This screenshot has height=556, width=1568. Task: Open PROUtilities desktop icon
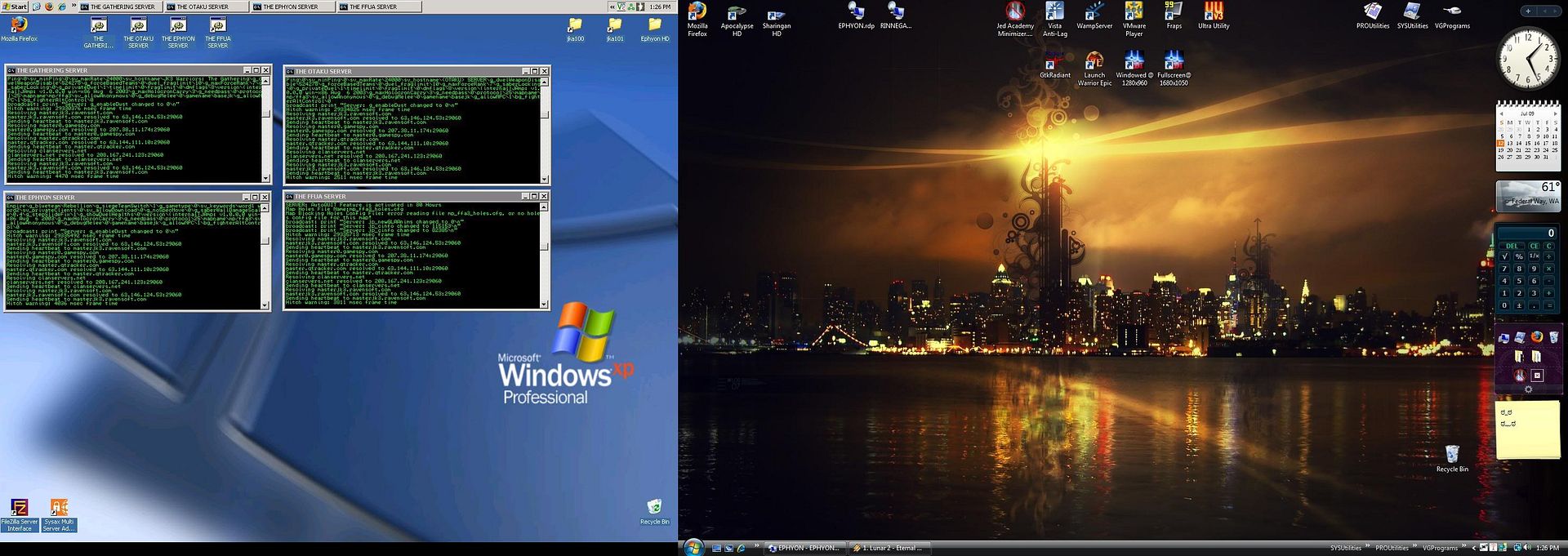point(1373,16)
